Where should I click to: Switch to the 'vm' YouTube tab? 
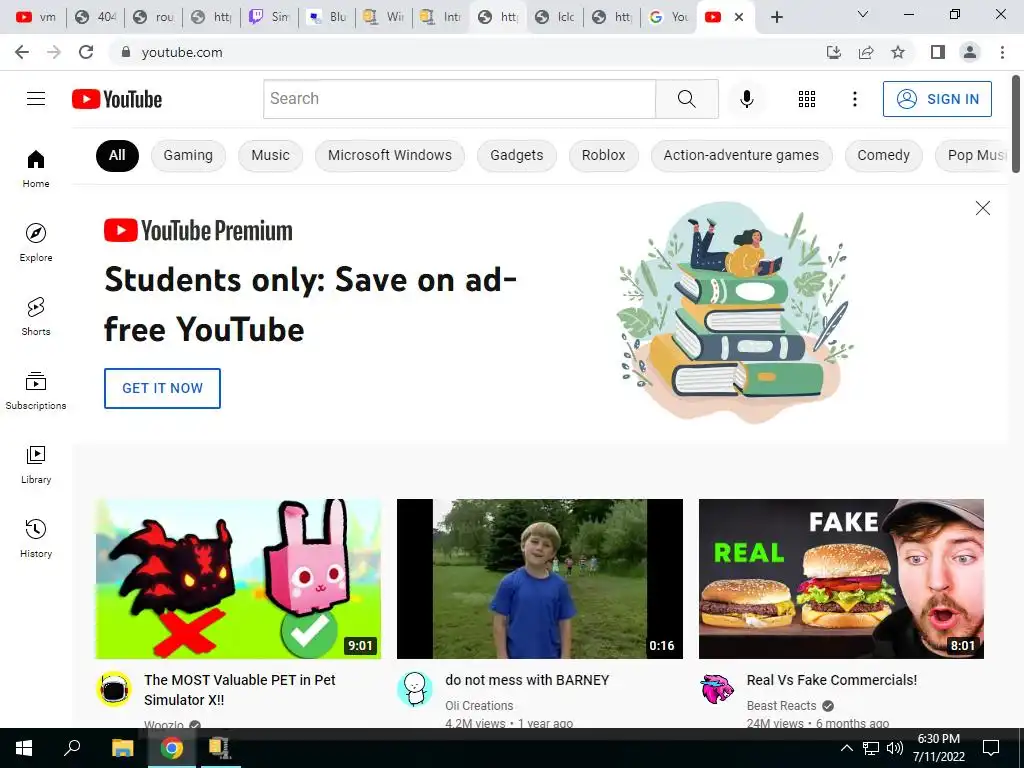point(37,17)
